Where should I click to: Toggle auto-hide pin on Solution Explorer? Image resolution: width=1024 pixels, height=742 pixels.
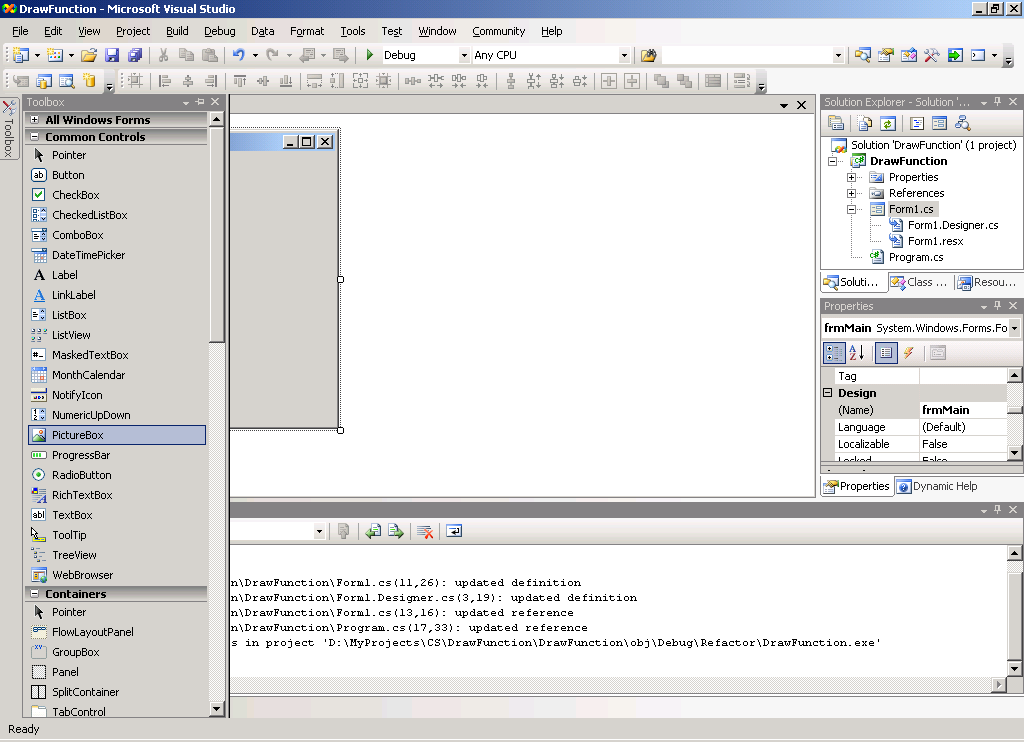pyautogui.click(x=997, y=102)
